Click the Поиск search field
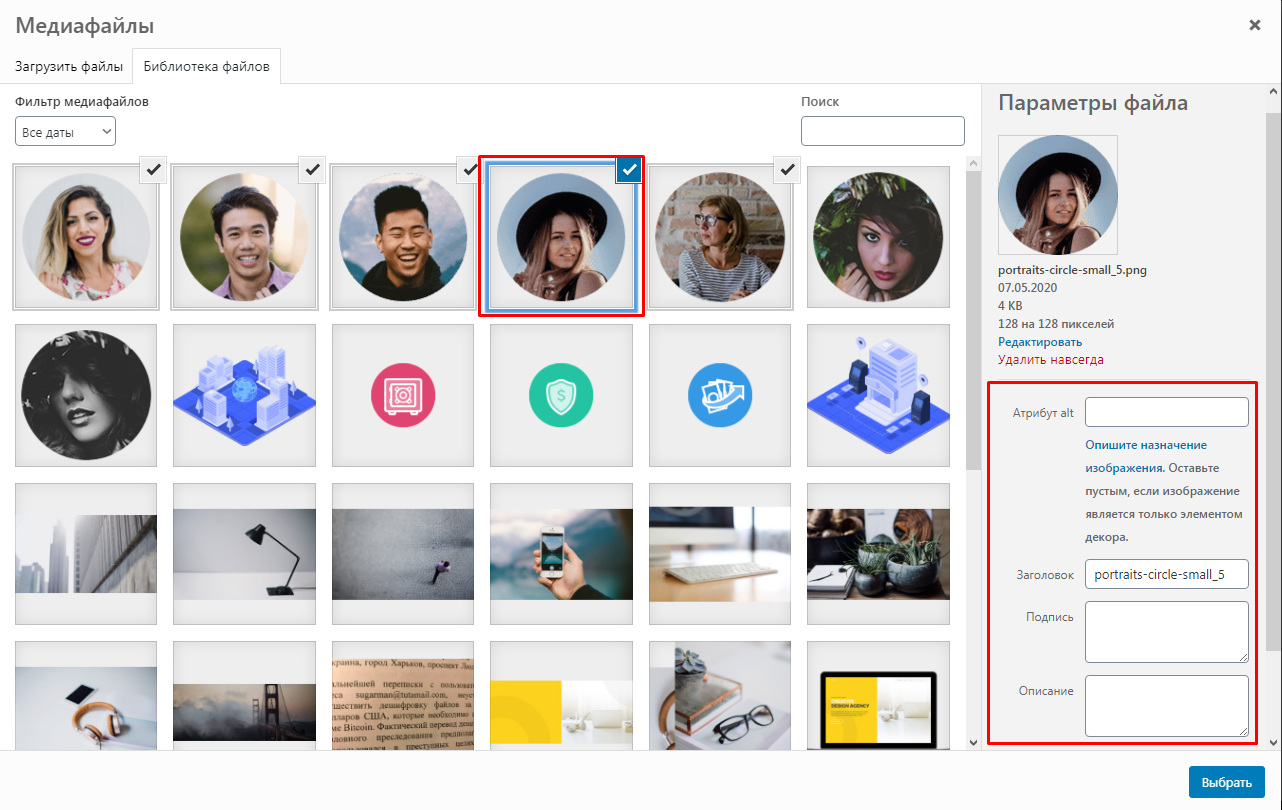The height and width of the screenshot is (810, 1282). click(x=882, y=131)
